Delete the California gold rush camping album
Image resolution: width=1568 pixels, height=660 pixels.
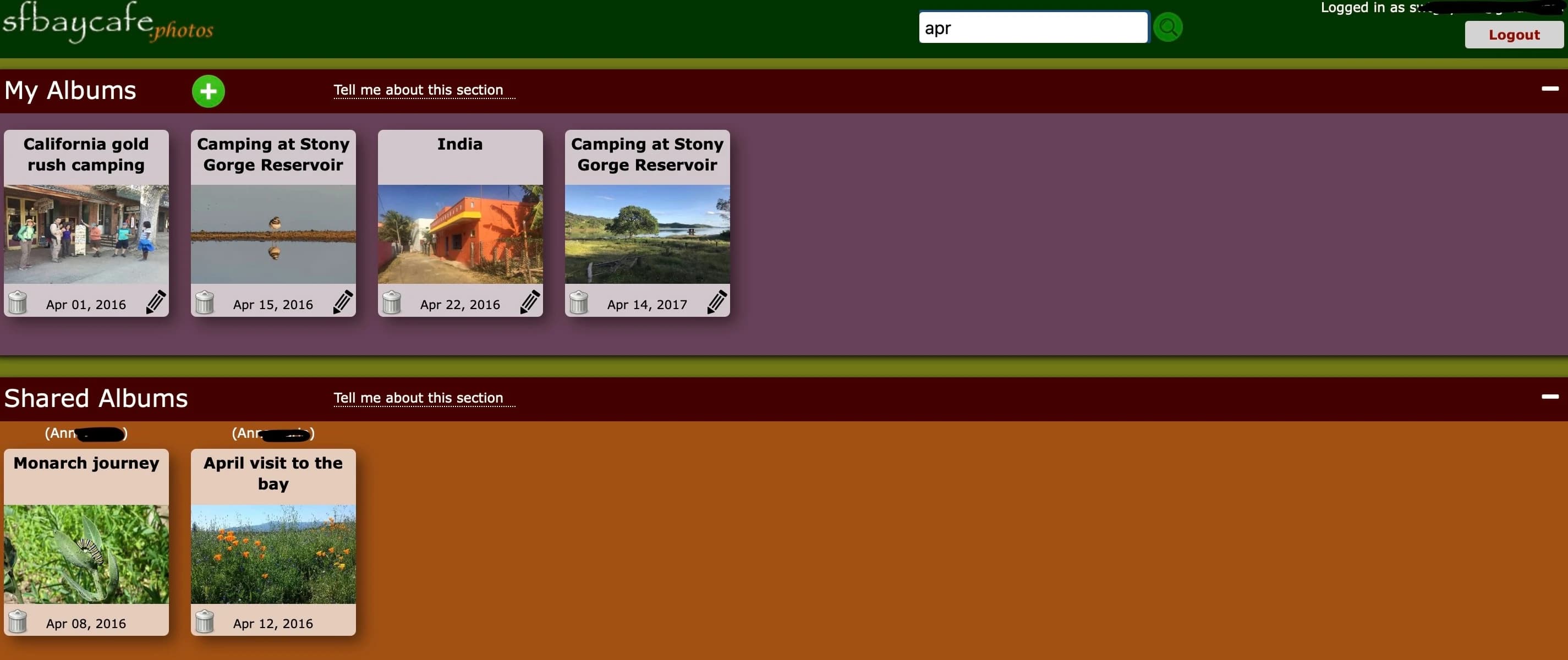click(x=18, y=302)
